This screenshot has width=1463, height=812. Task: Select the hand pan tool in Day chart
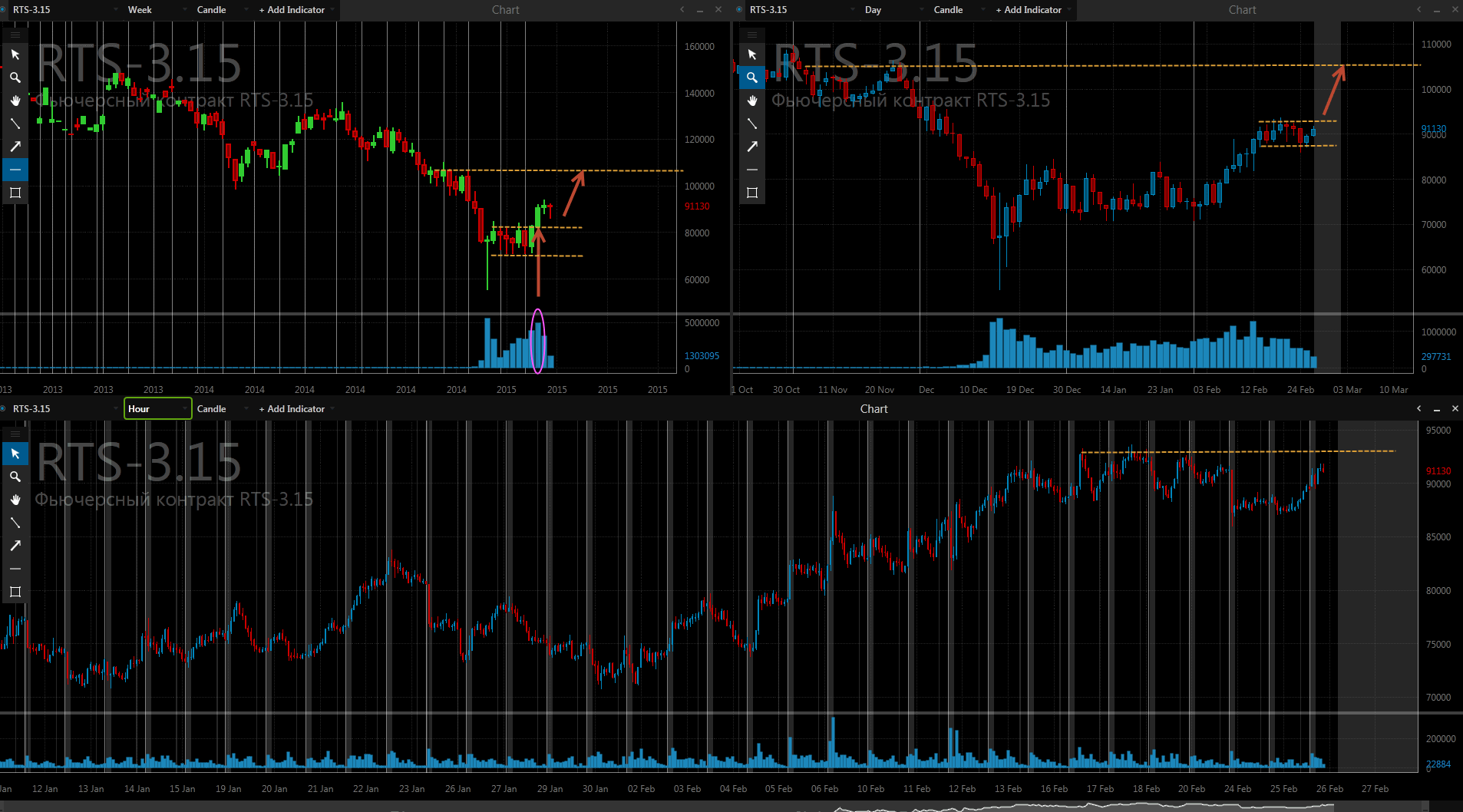[x=752, y=101]
